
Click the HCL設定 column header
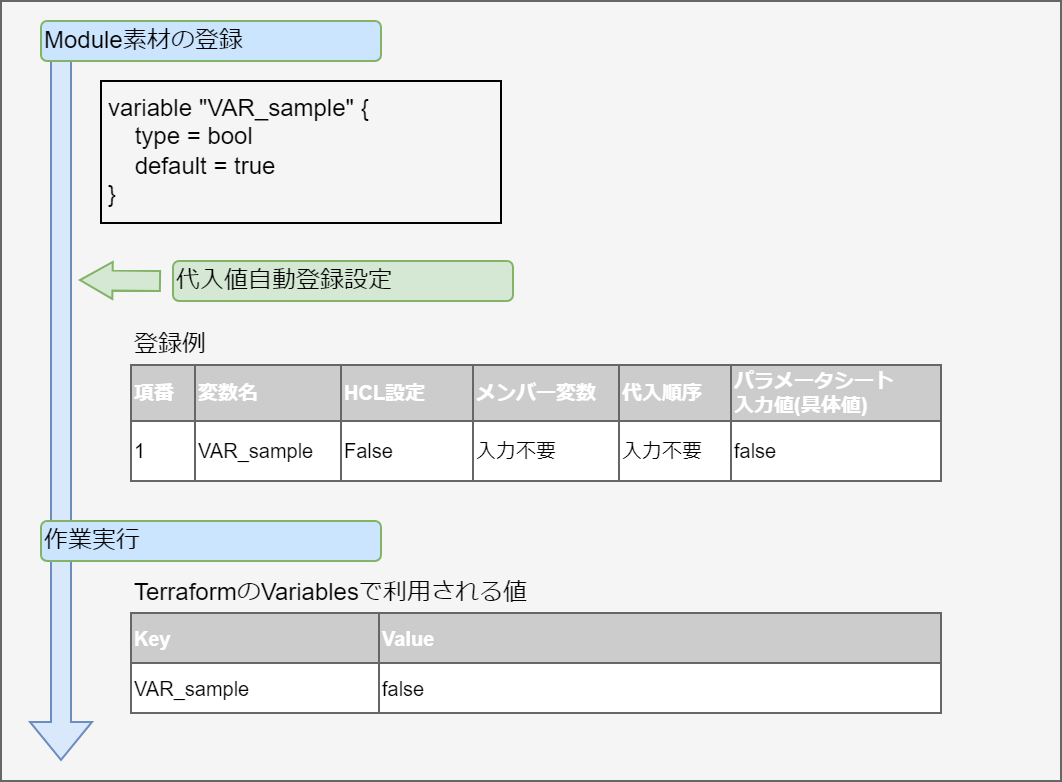[x=406, y=393]
